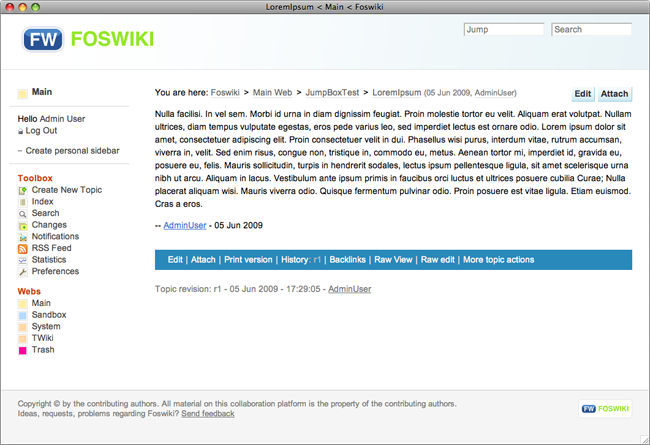Select Raw View in action bar
This screenshot has width=650, height=445.
[x=393, y=260]
